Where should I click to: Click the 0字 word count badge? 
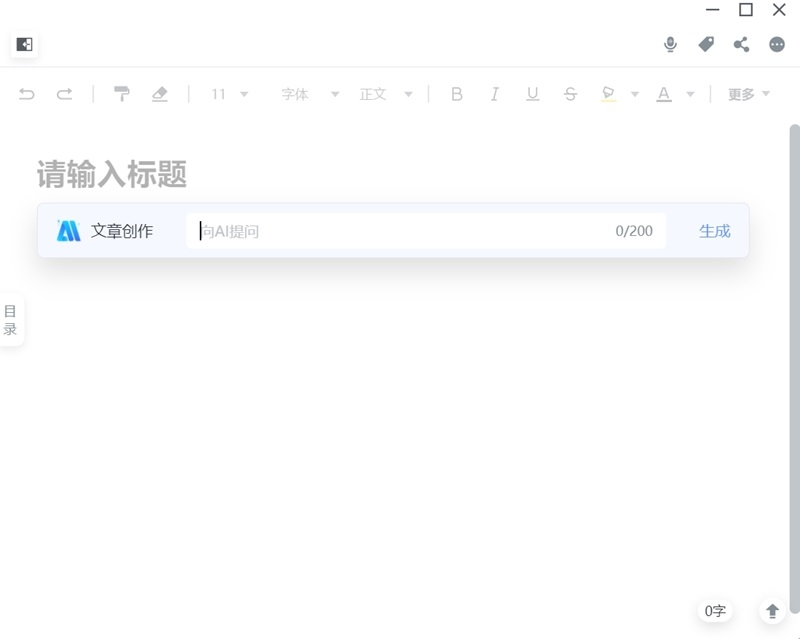[715, 611]
